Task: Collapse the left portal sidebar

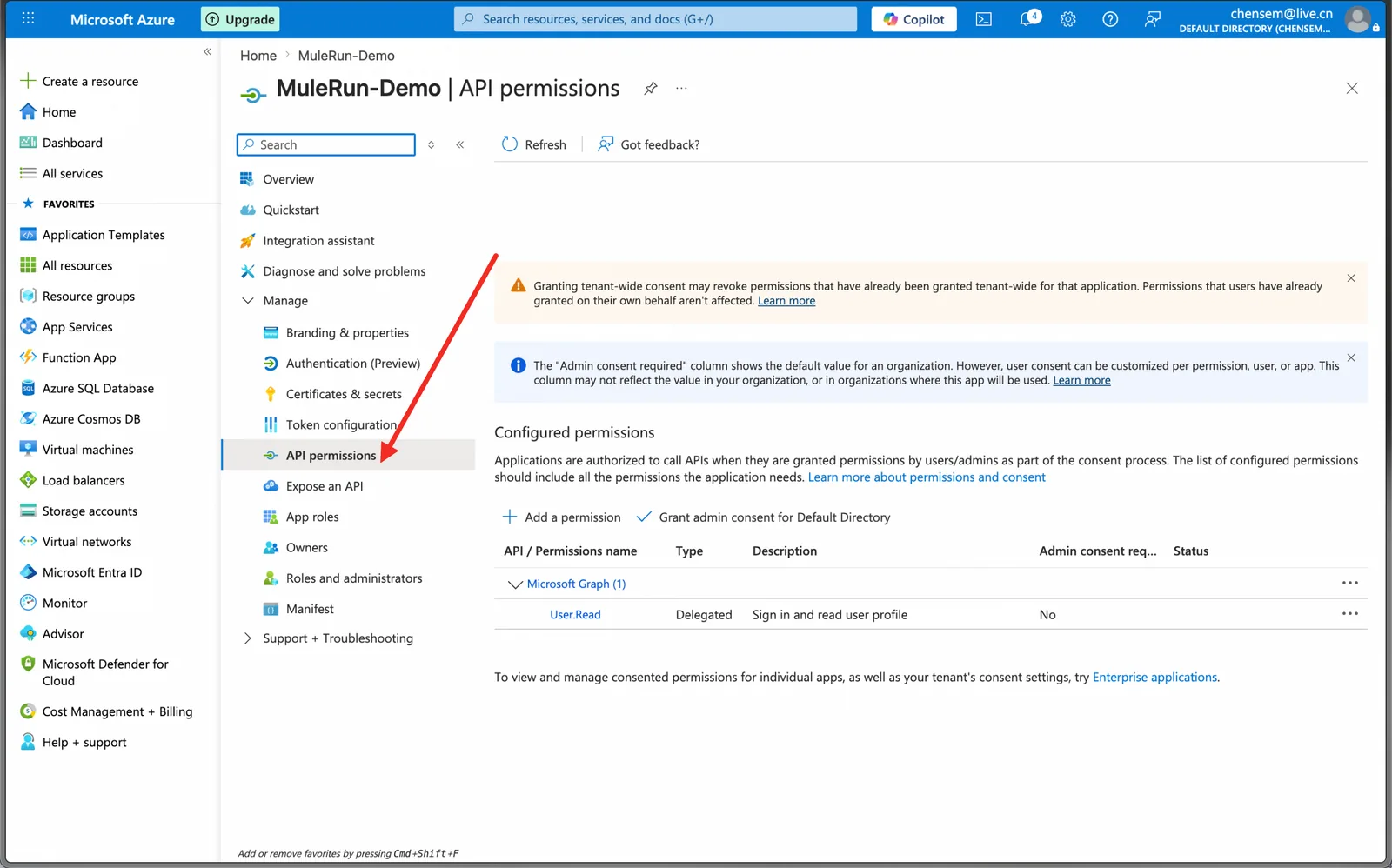Action: pyautogui.click(x=207, y=52)
